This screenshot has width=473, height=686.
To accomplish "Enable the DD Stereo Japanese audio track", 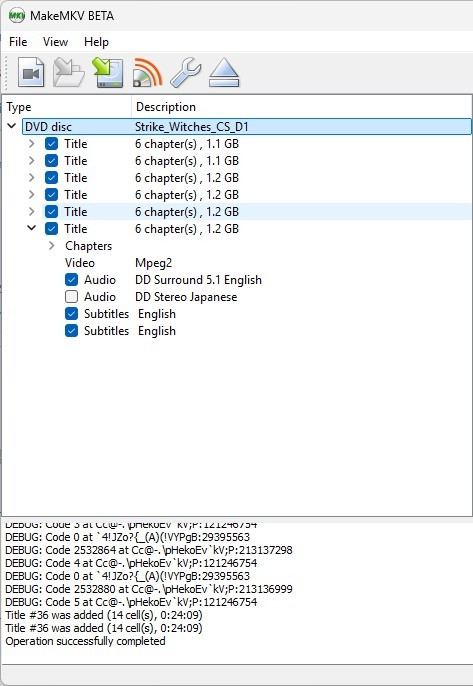I will click(x=71, y=297).
